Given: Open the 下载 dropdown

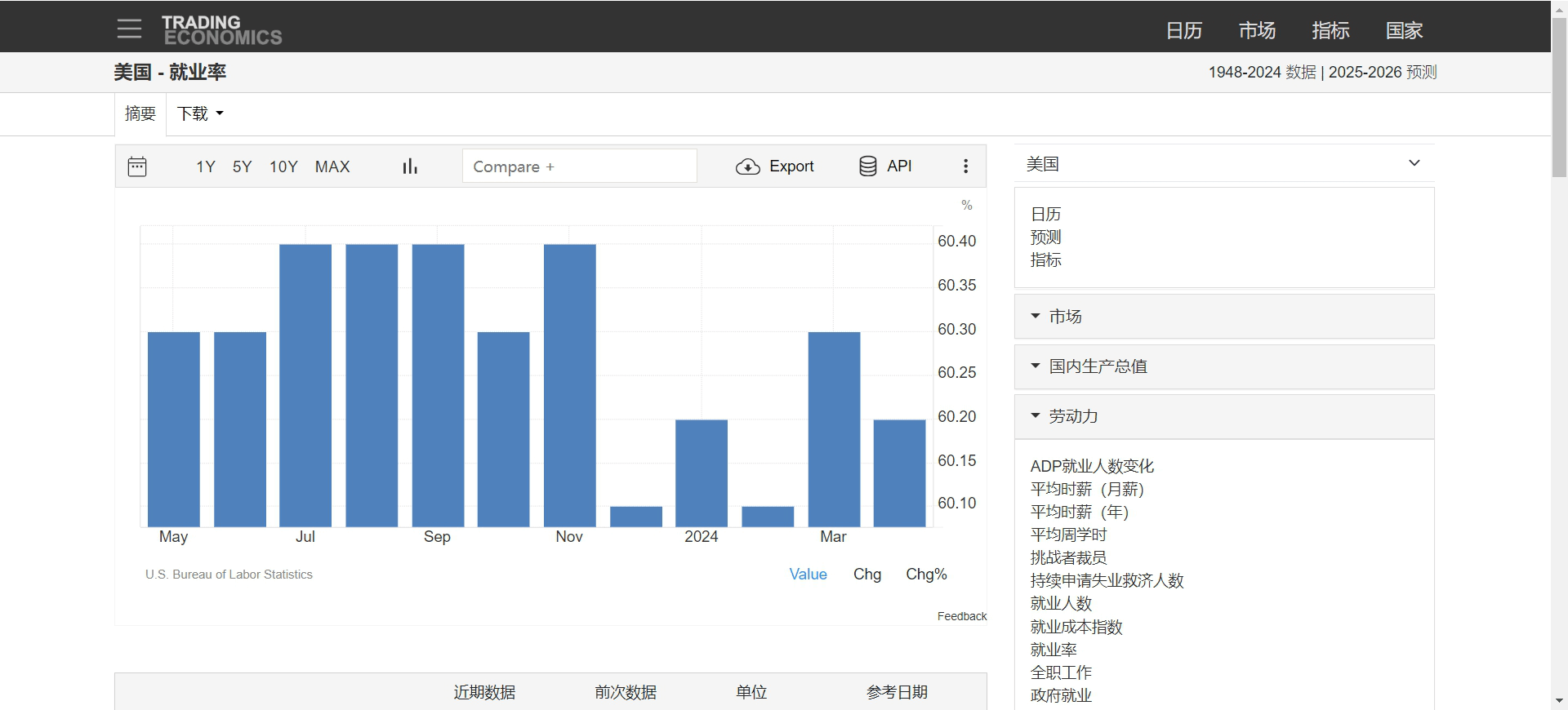Looking at the screenshot, I should point(200,113).
